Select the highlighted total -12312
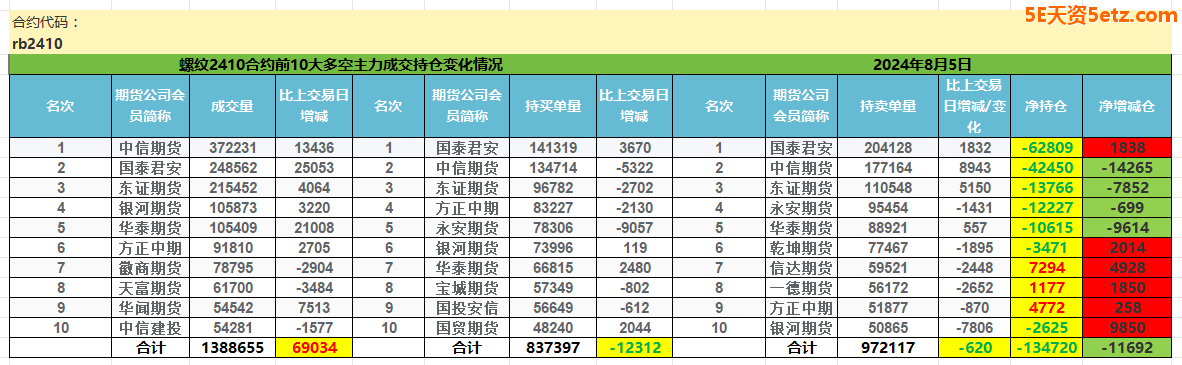Viewport: 1182px width, 365px height. pos(635,348)
